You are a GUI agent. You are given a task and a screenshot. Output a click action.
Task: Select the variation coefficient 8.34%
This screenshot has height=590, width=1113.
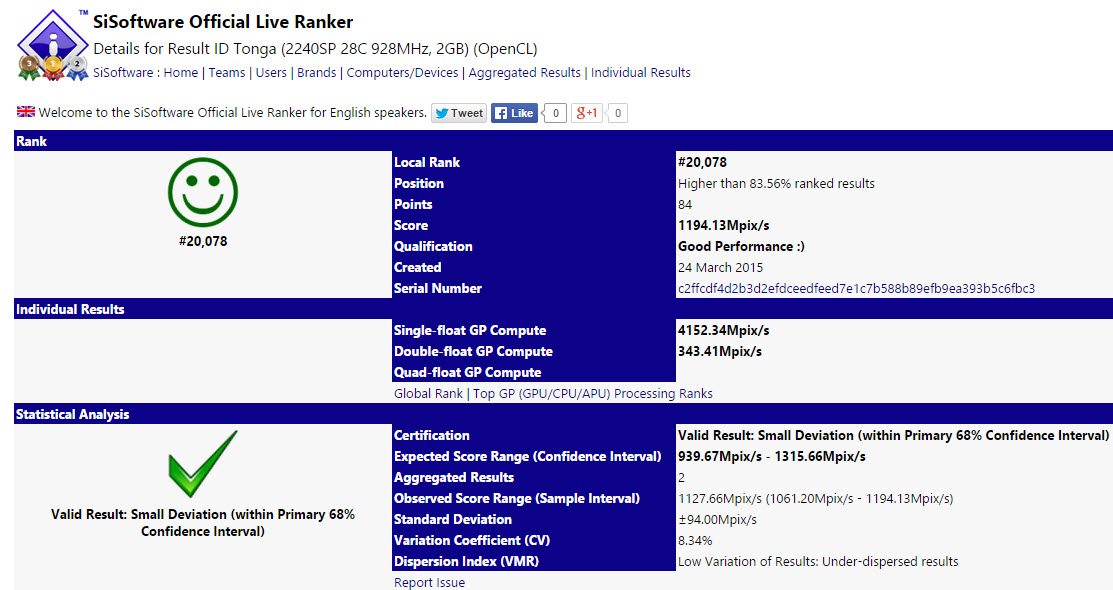[x=695, y=540]
